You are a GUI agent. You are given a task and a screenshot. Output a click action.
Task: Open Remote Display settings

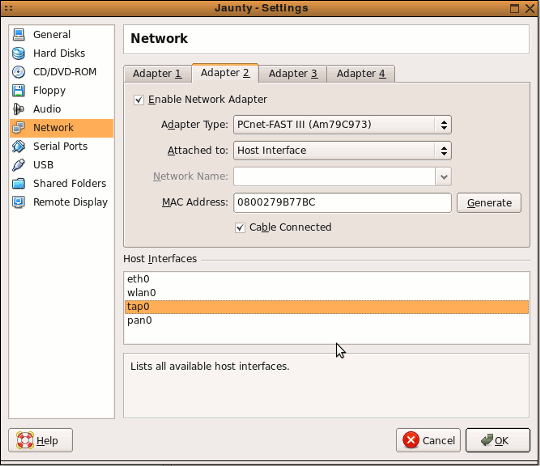pyautogui.click(x=61, y=202)
